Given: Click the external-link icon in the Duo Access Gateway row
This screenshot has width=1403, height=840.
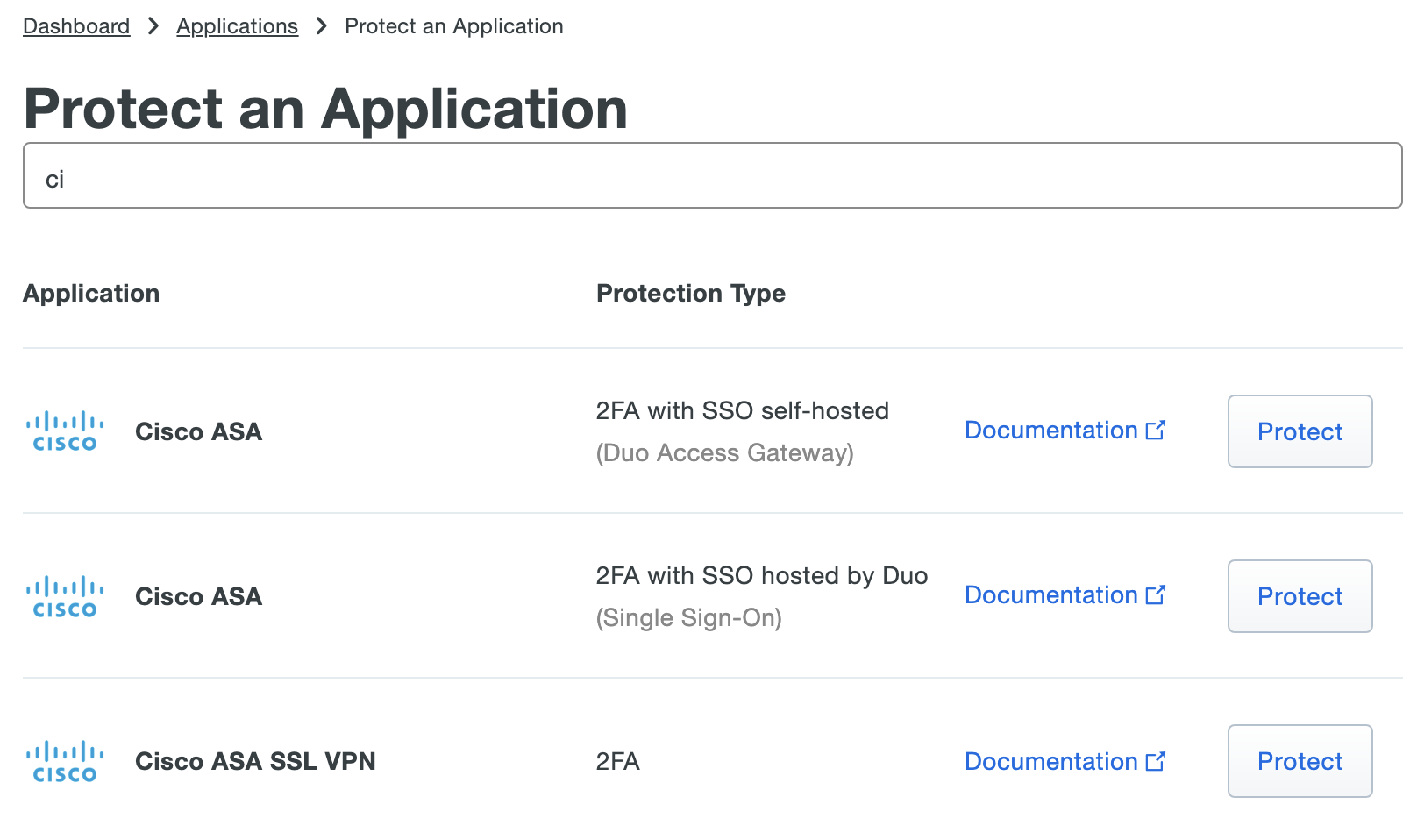Looking at the screenshot, I should point(1156,430).
